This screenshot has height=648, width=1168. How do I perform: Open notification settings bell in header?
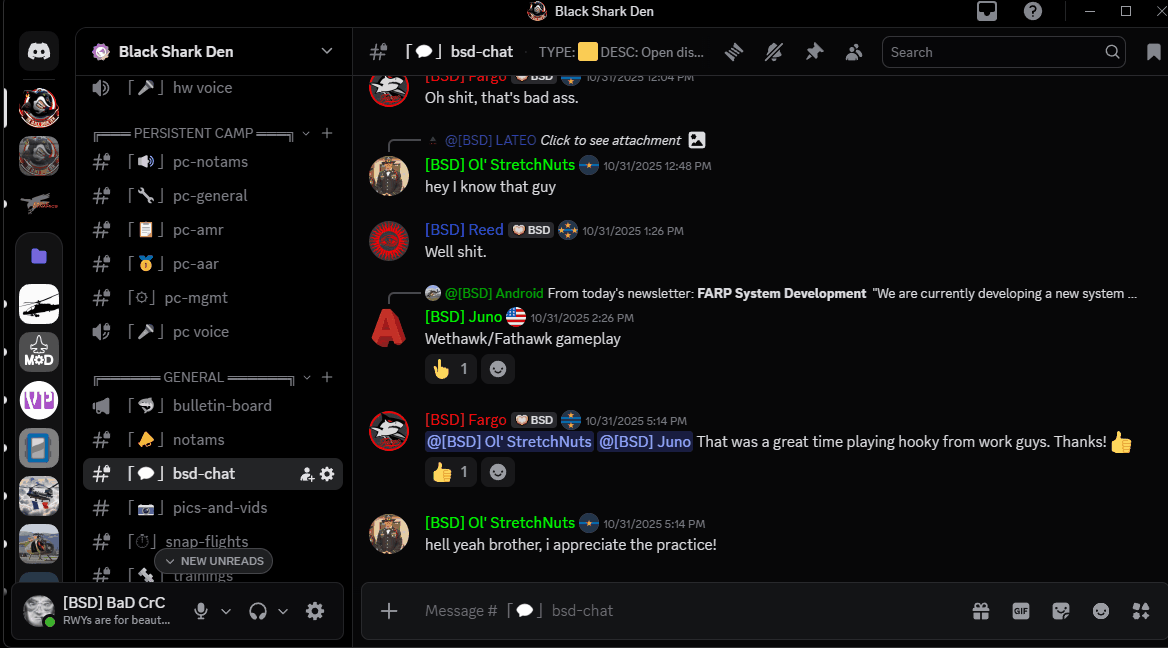tap(774, 52)
